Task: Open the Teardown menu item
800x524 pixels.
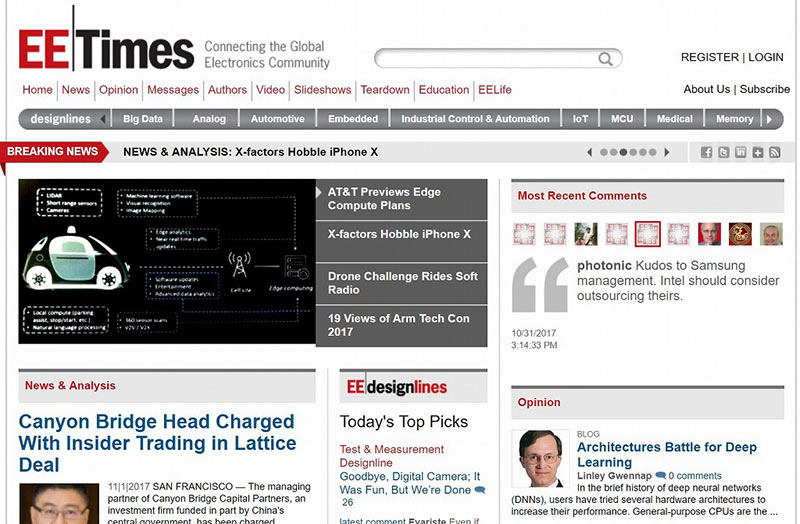Action: (x=385, y=89)
